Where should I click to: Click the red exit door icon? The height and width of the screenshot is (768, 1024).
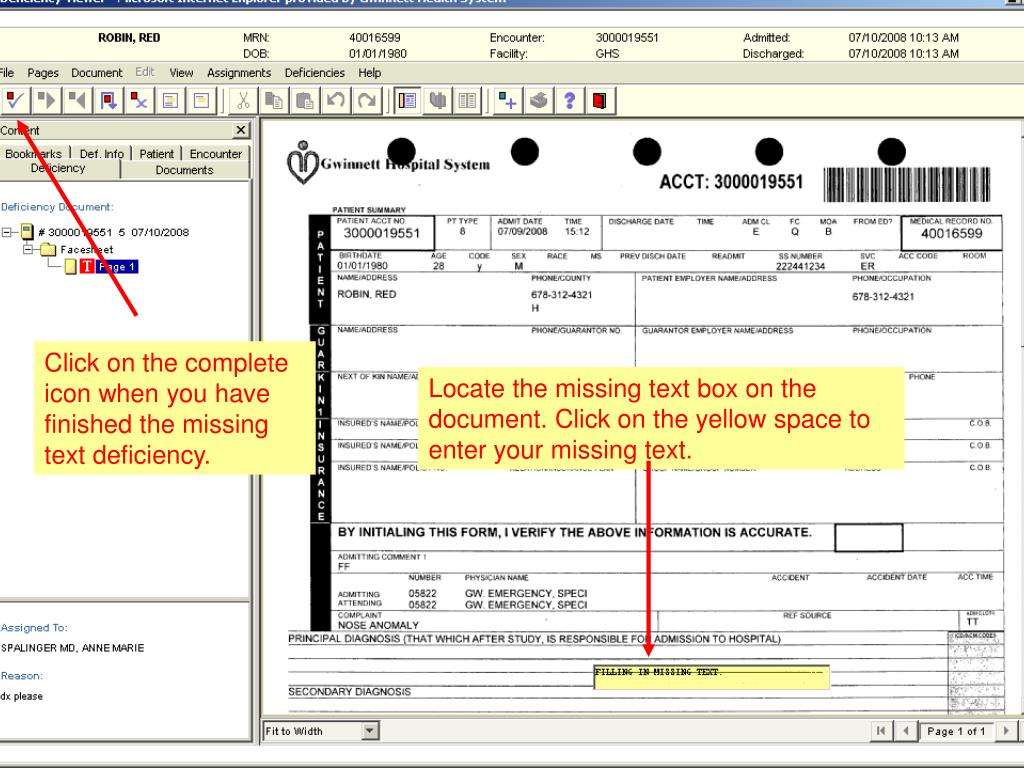coord(600,101)
